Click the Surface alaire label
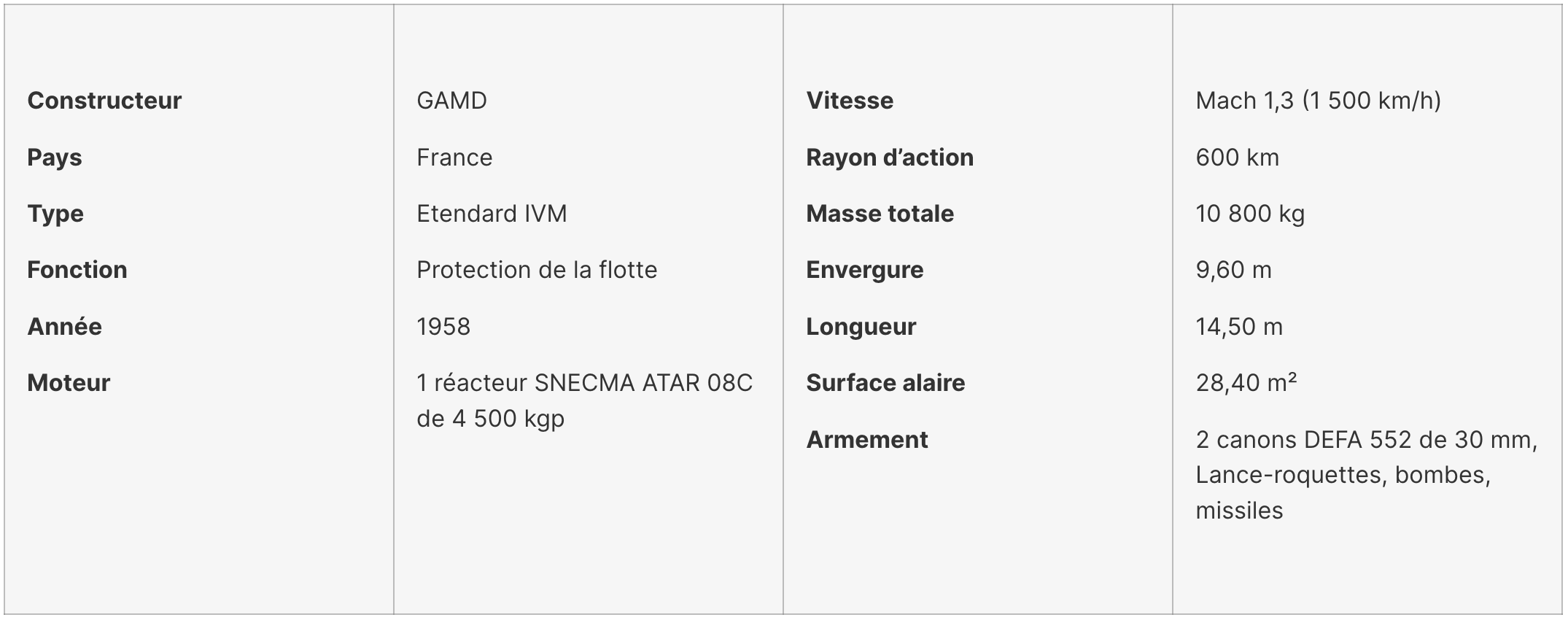Viewport: 1568px width, 620px height. click(885, 383)
